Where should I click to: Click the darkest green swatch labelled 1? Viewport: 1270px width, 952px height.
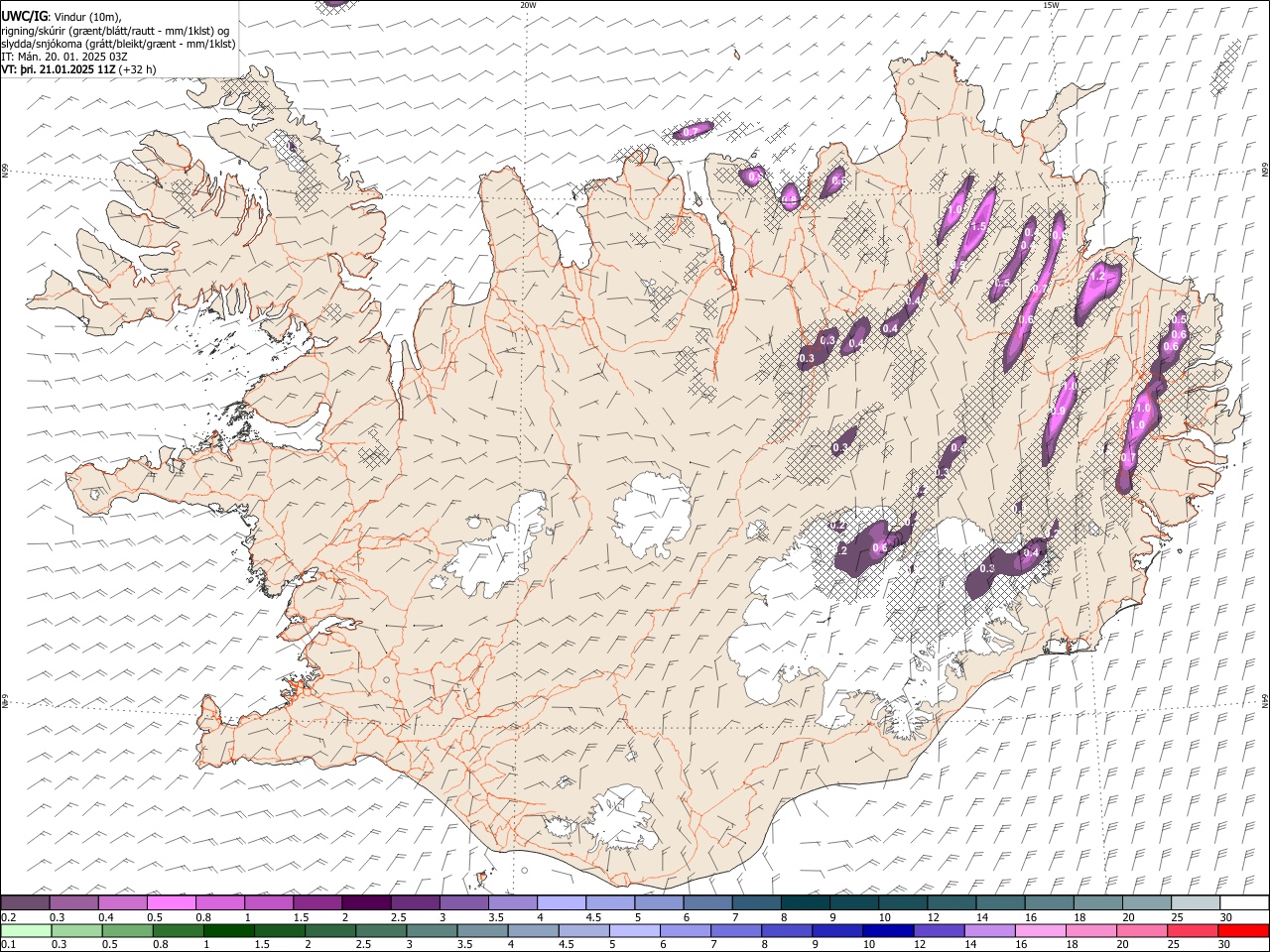(228, 931)
